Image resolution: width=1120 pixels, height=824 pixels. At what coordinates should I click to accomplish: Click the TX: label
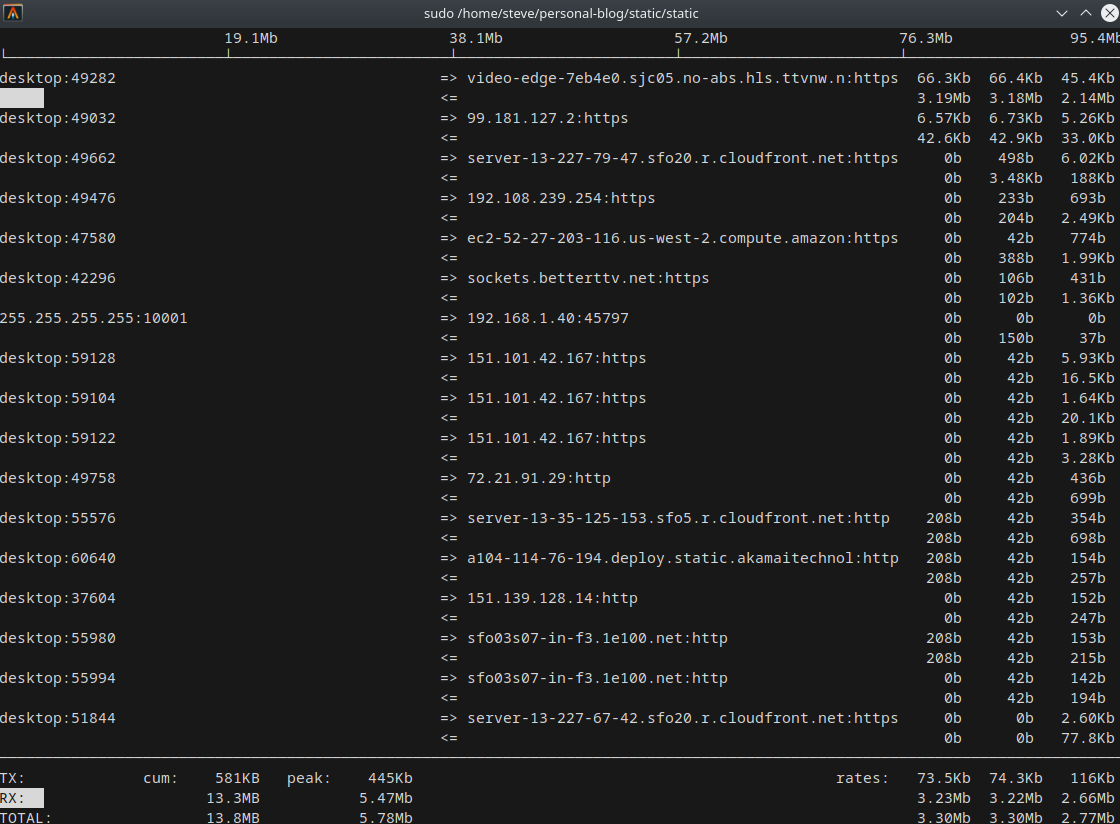pyautogui.click(x=12, y=778)
